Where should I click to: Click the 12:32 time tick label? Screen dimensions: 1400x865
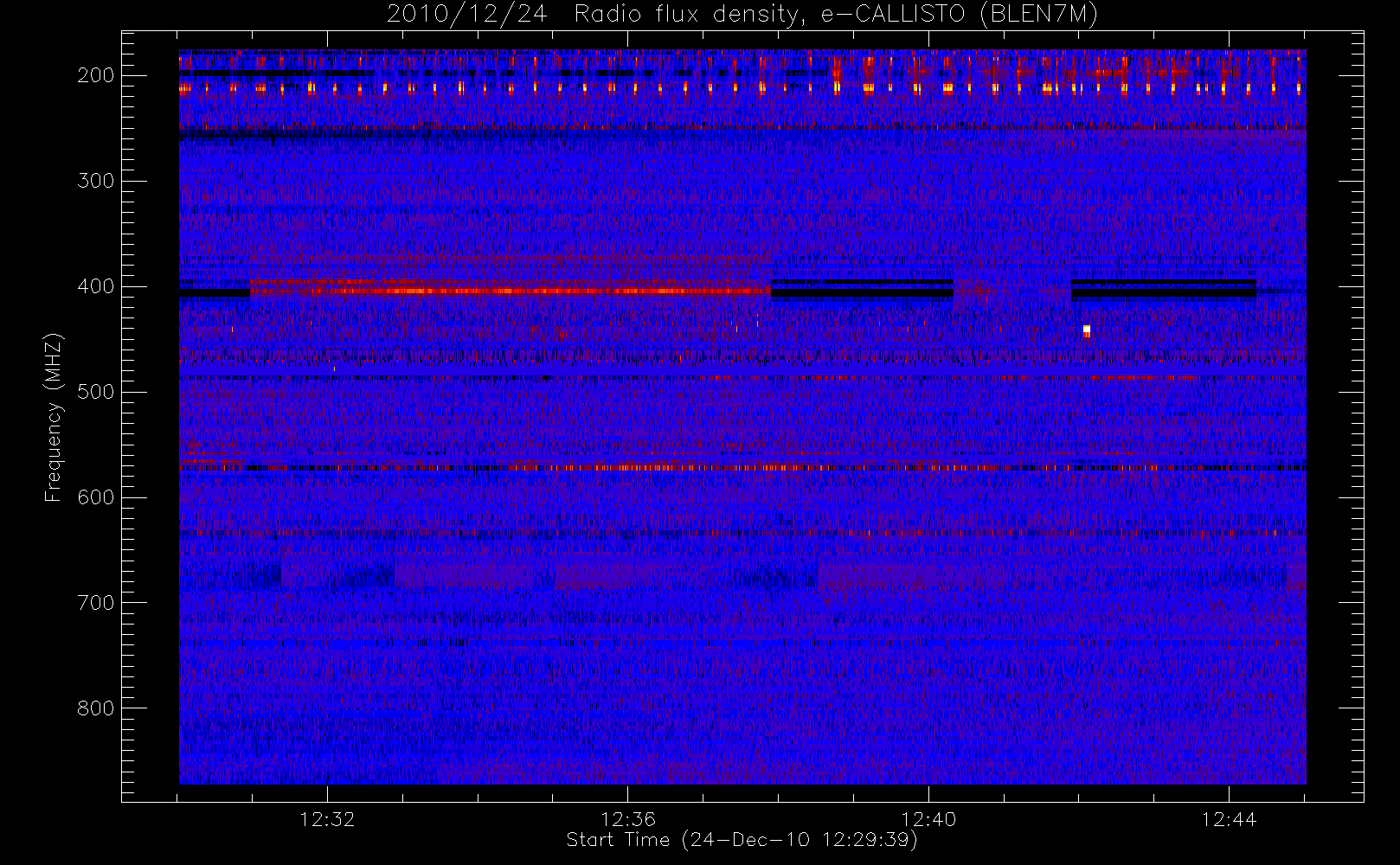[327, 819]
